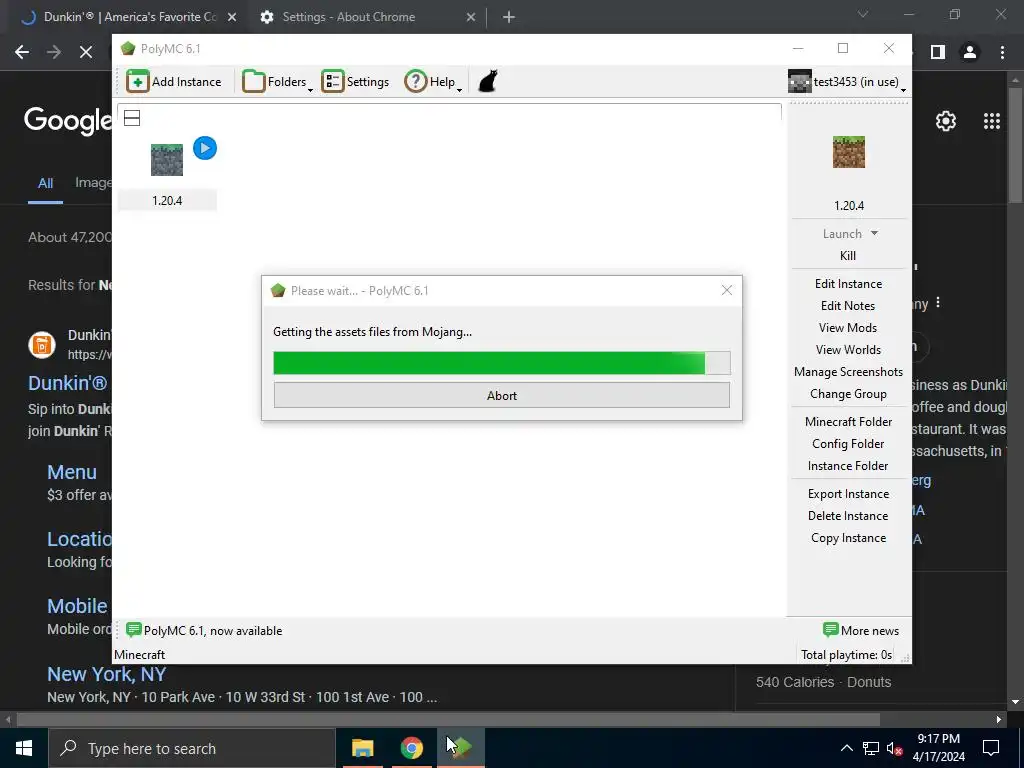Click Chrome's vertical scrollbar
Viewport: 1024px width, 768px height.
(x=1015, y=147)
